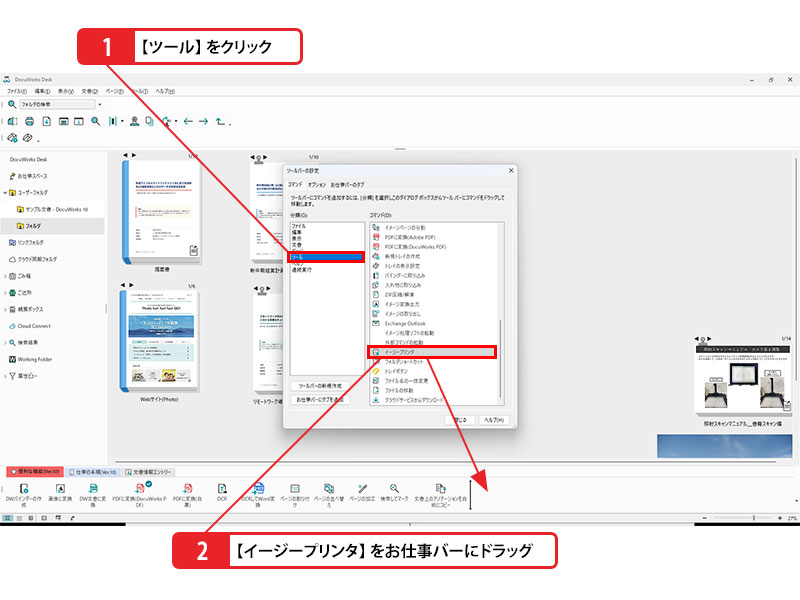Click the stamp-shaped toolbar icon
This screenshot has width=800, height=600.
(x=134, y=121)
